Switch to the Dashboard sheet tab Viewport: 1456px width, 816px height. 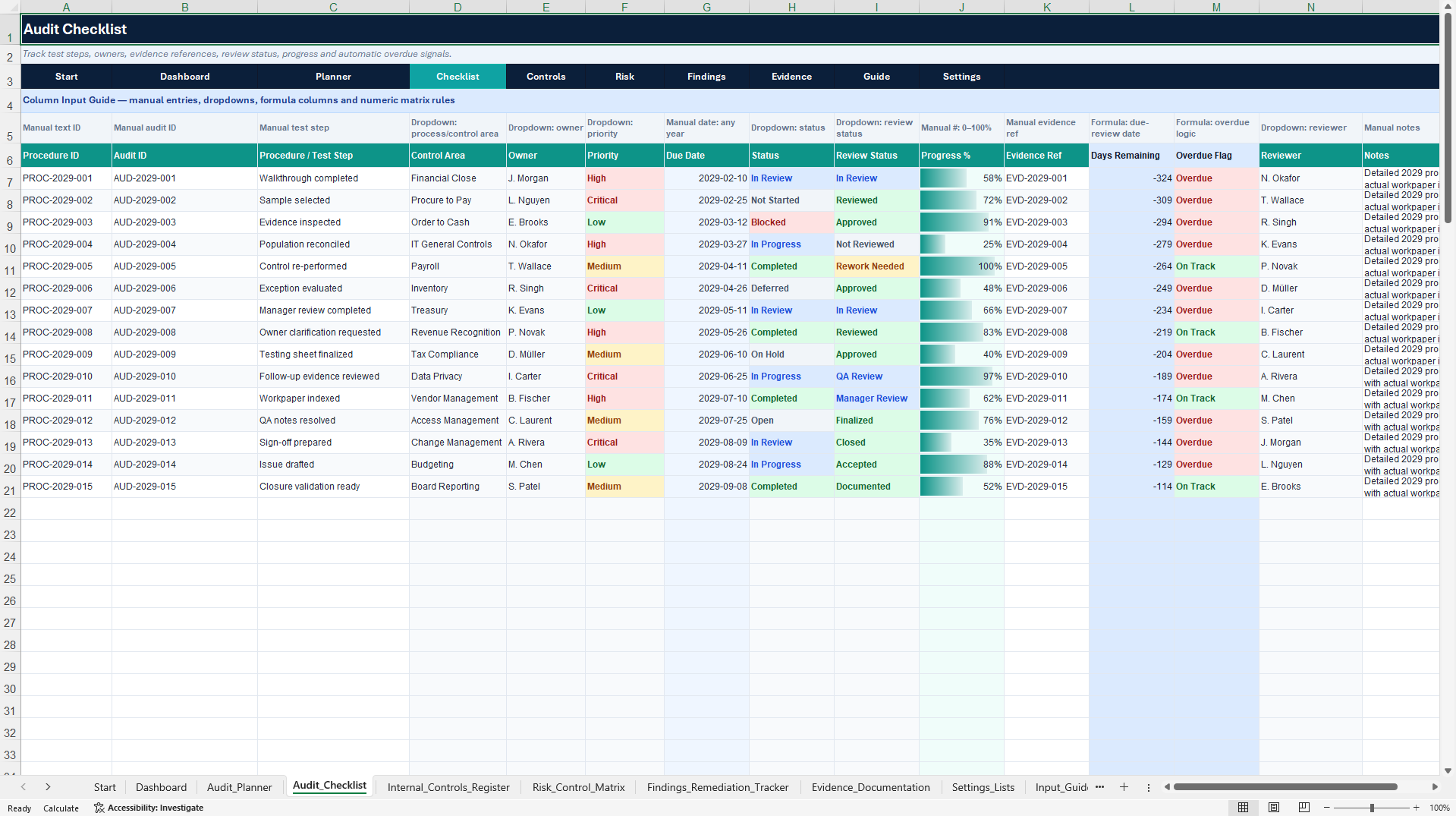pyautogui.click(x=161, y=787)
